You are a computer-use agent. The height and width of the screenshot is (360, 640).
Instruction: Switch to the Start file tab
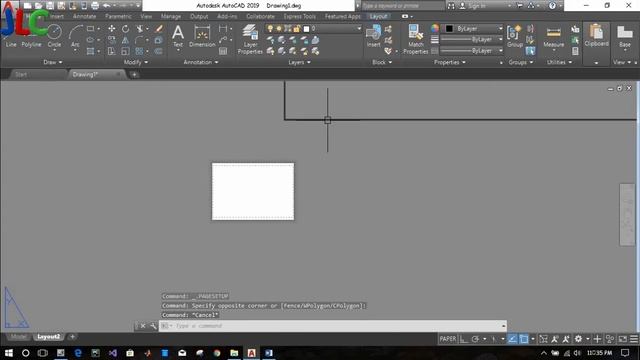pos(21,75)
